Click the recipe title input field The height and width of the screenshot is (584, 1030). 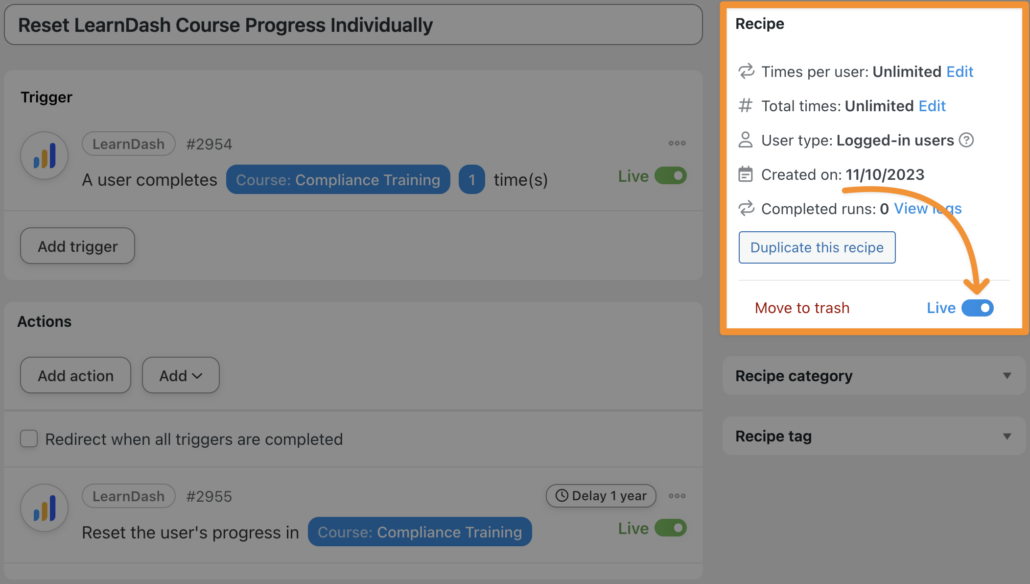350,24
